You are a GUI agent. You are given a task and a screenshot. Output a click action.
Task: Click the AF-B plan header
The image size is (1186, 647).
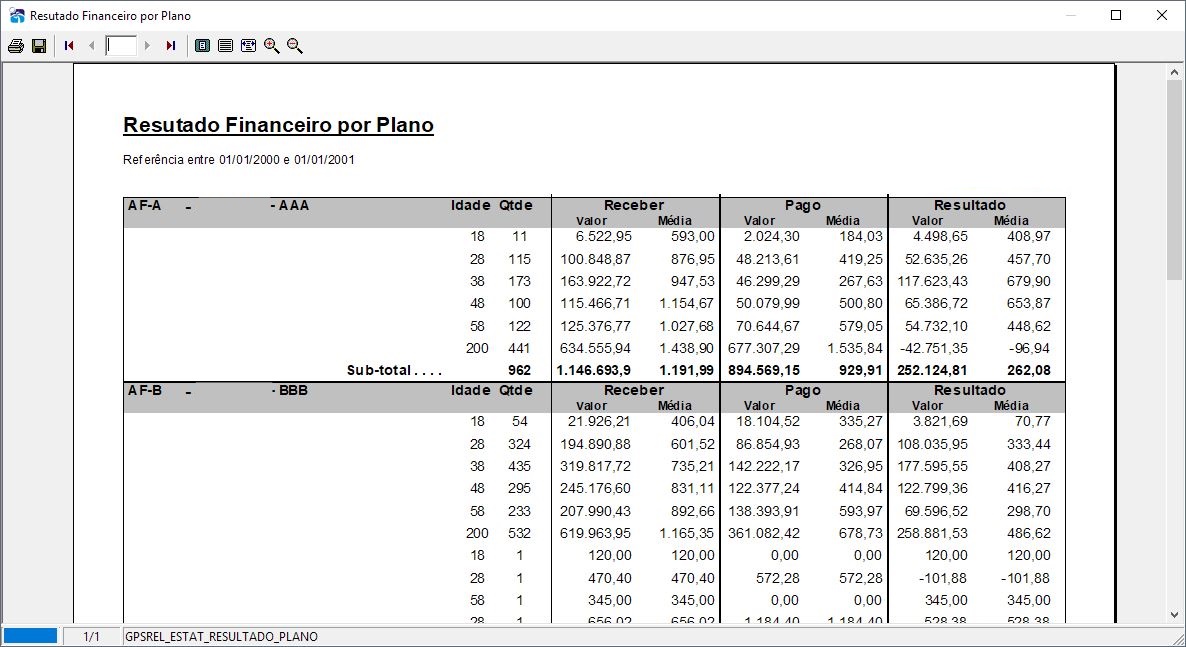coord(144,390)
